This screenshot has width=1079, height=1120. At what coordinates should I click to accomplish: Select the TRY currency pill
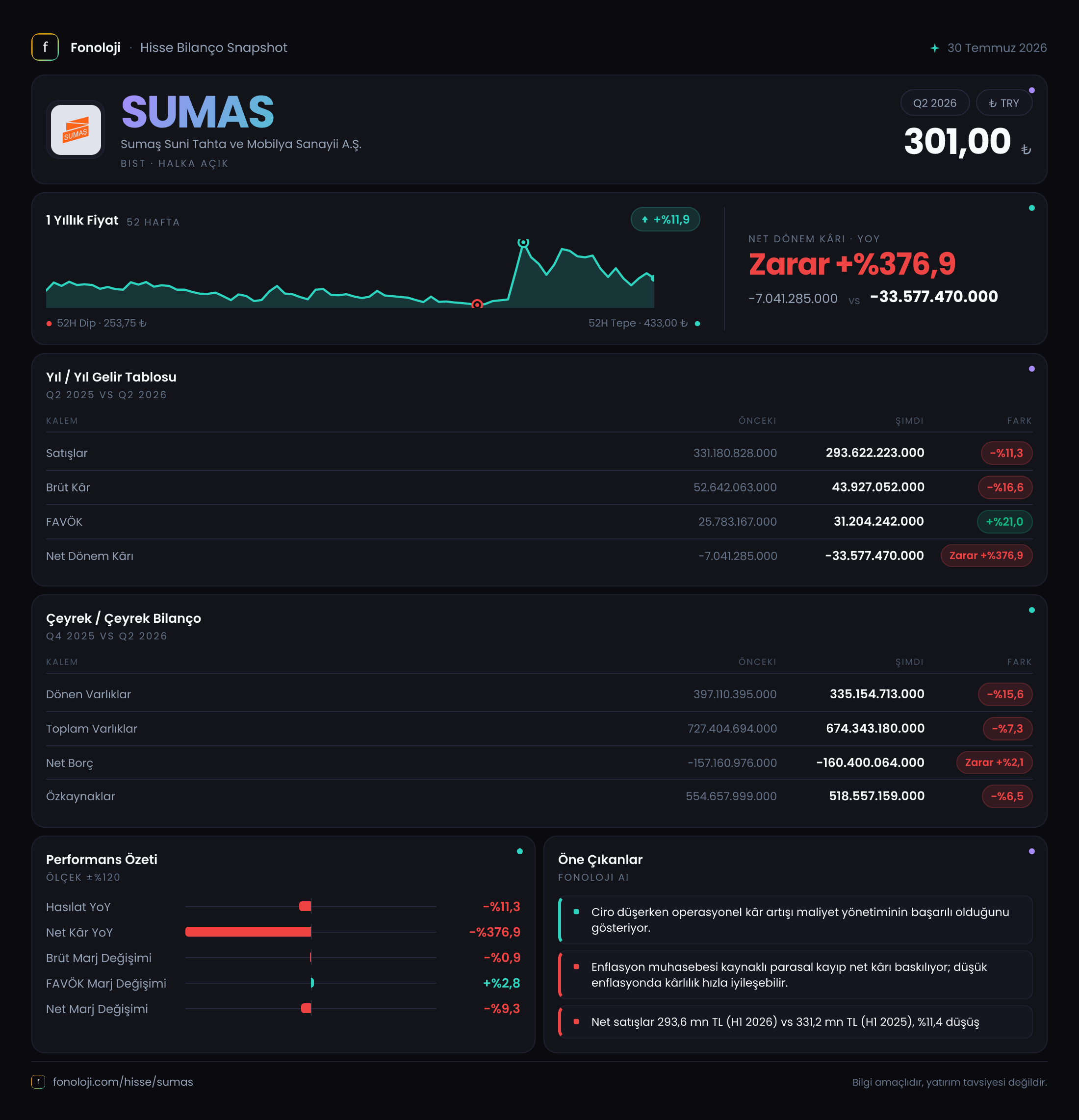1003,103
